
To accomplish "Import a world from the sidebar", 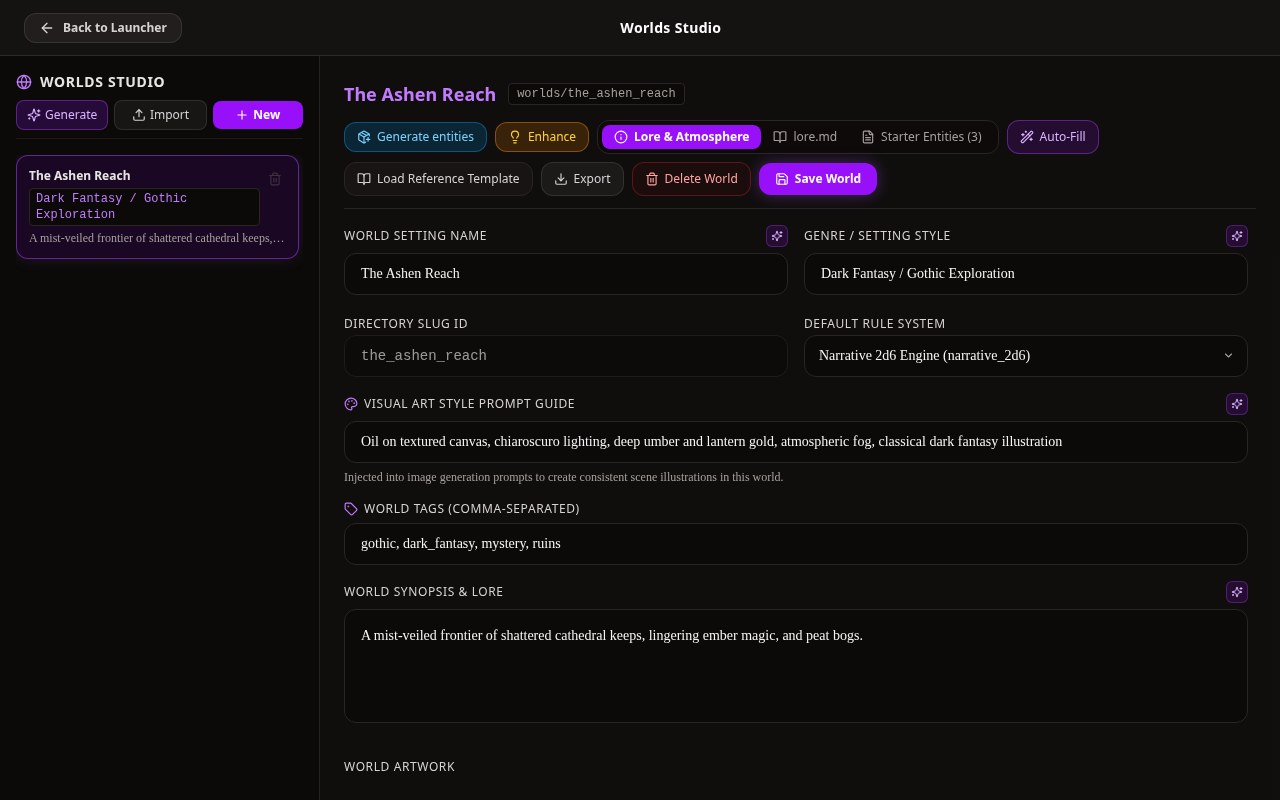I will (x=160, y=115).
